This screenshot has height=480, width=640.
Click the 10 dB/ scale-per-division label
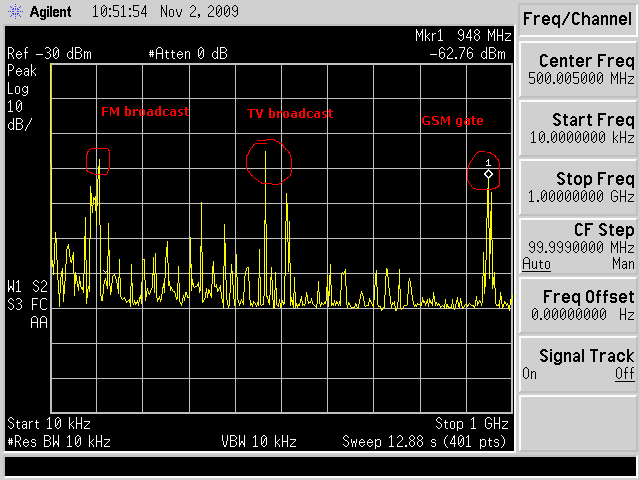coord(19,116)
